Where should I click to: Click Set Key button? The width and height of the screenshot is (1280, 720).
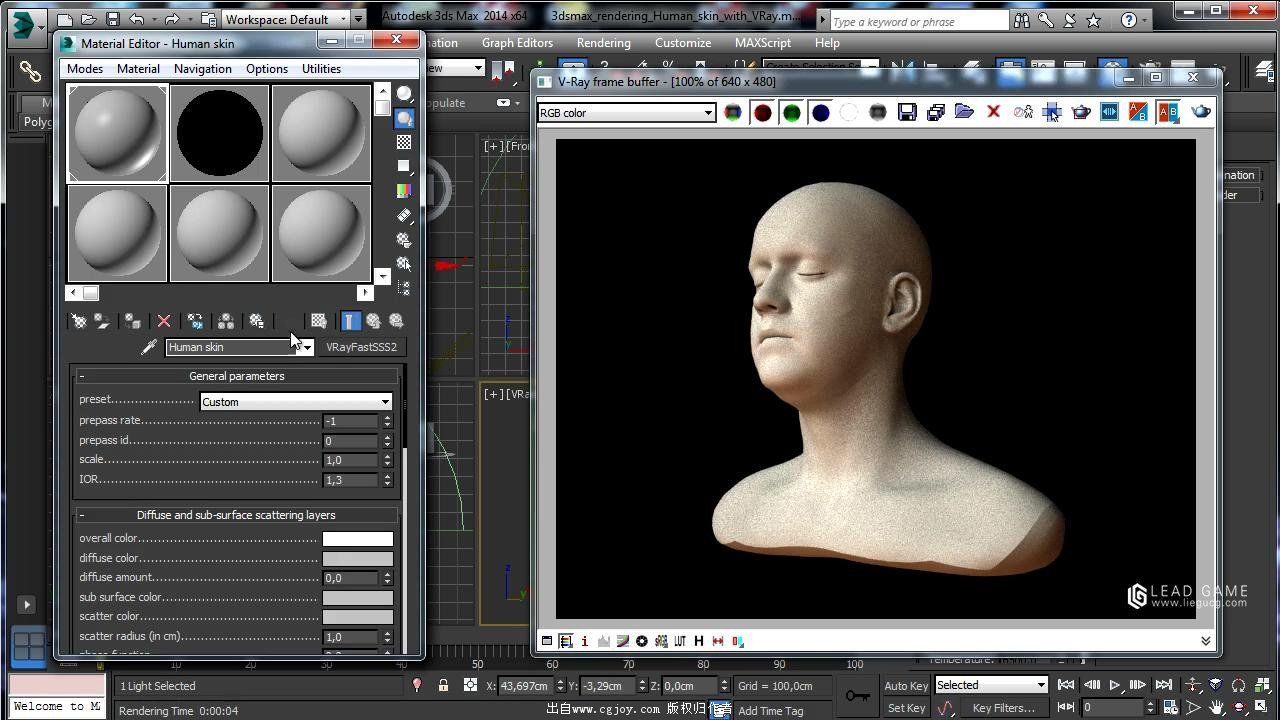(x=906, y=708)
